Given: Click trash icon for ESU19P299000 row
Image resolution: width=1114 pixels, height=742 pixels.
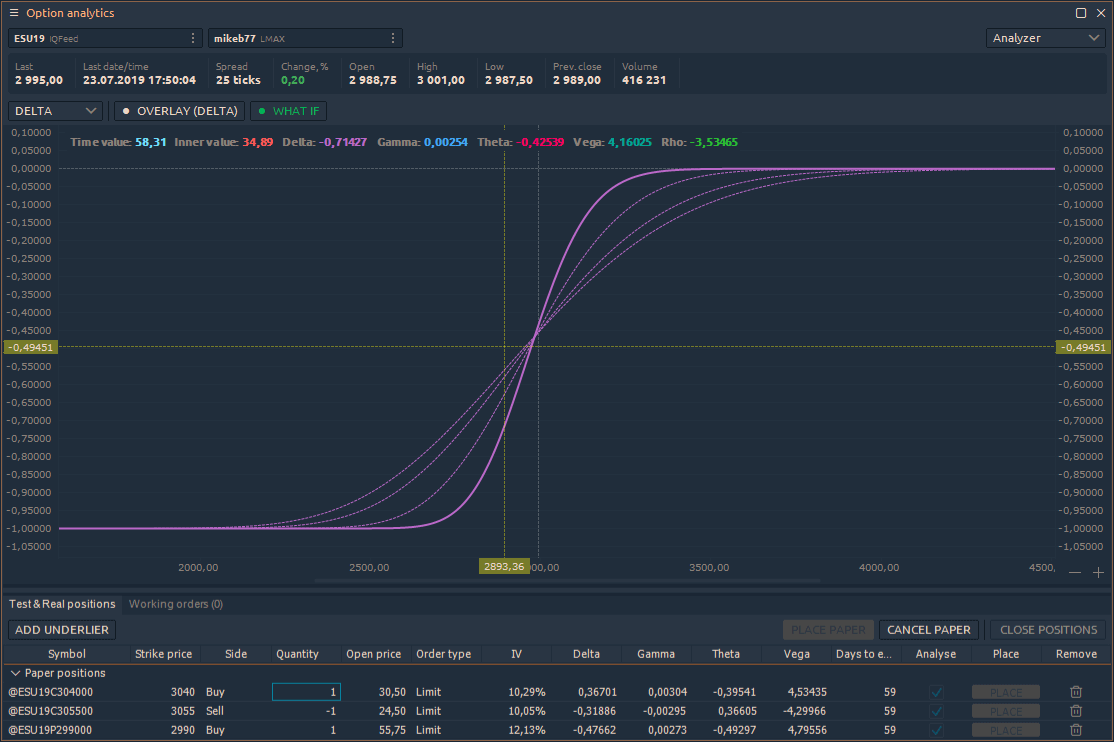Looking at the screenshot, I should 1076,730.
